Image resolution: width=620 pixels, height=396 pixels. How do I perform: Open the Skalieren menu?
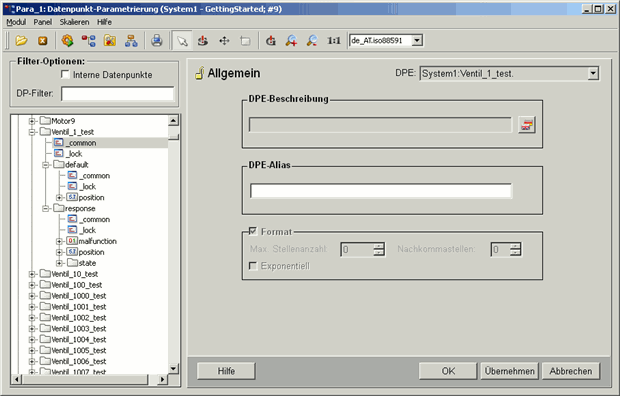pos(74,22)
